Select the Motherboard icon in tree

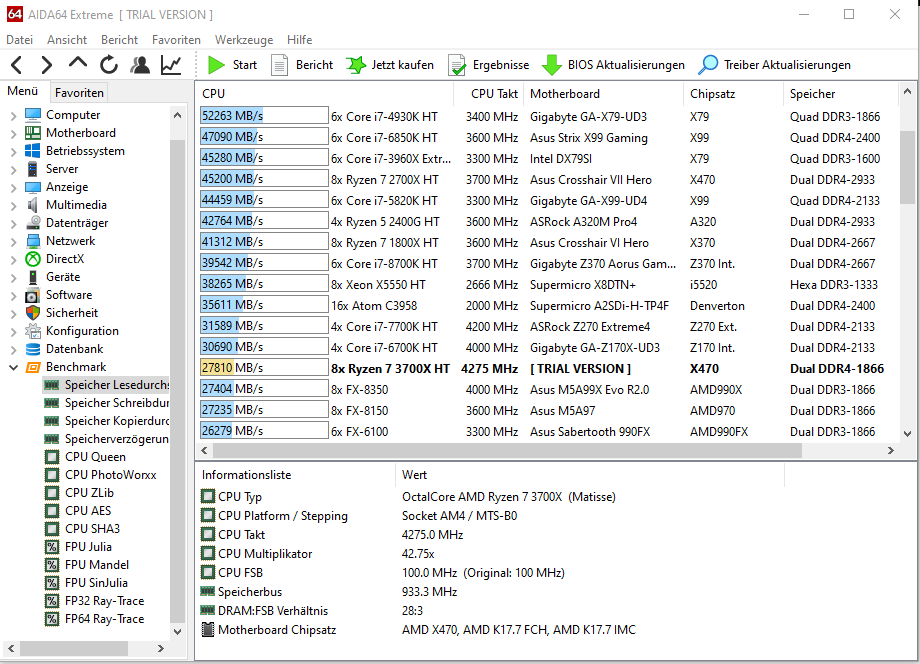(33, 133)
